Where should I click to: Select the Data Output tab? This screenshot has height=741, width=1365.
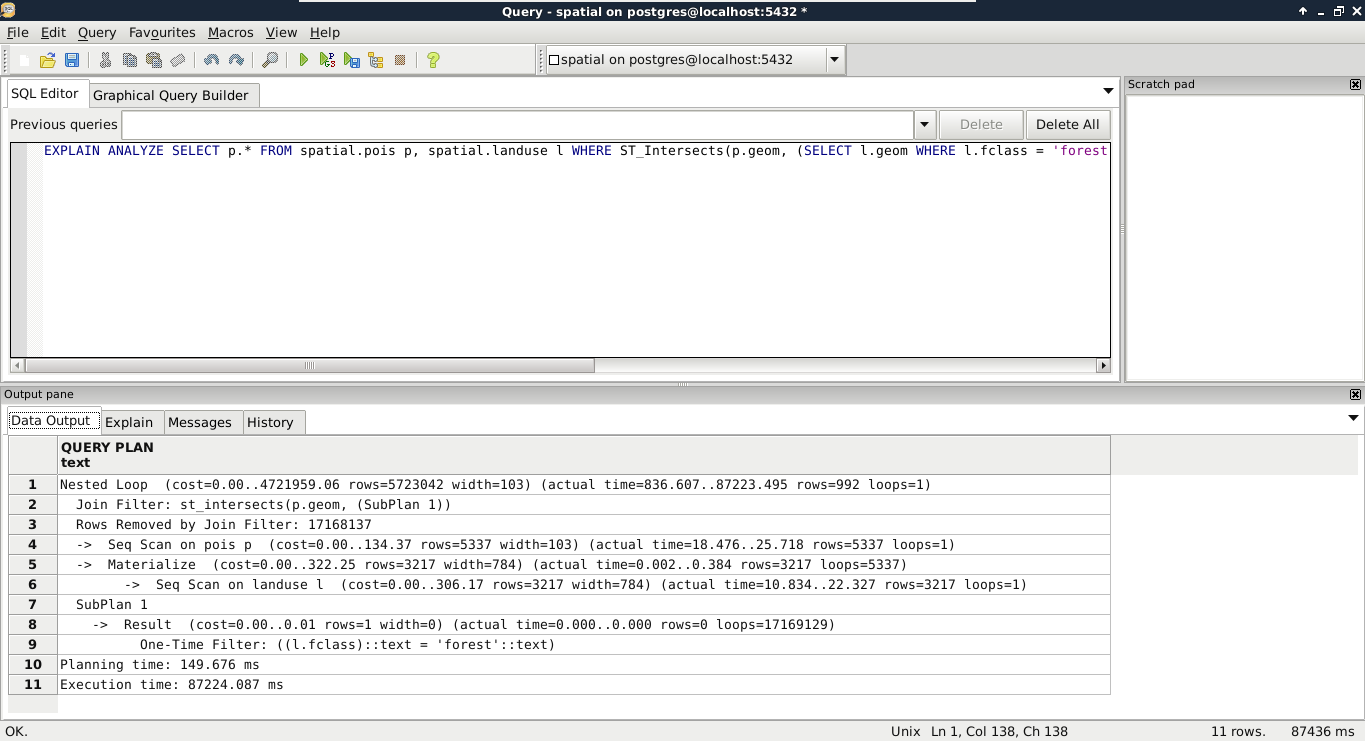pos(51,421)
